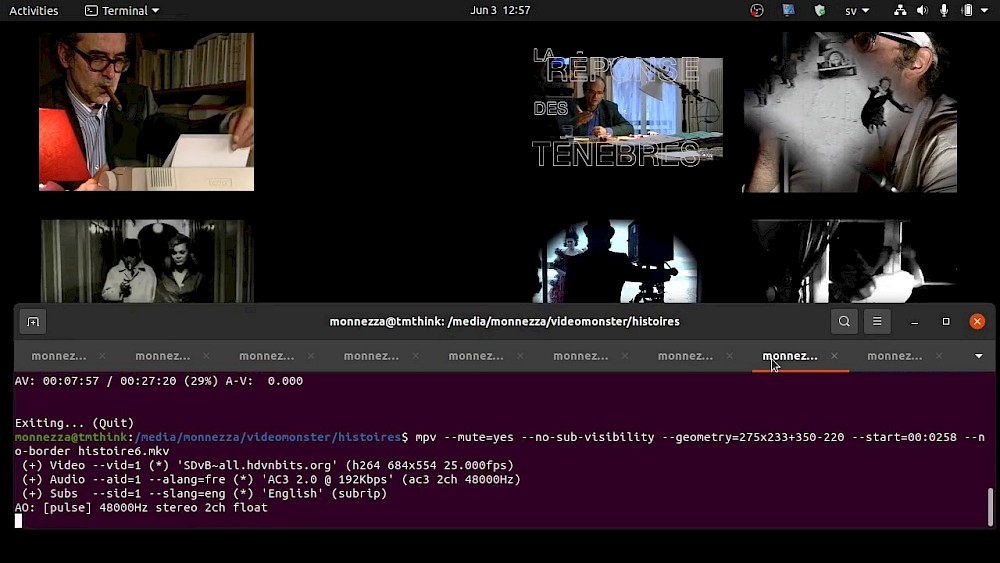Click the La Réponse des Ténèbres video
1000x563 pixels.
627,110
